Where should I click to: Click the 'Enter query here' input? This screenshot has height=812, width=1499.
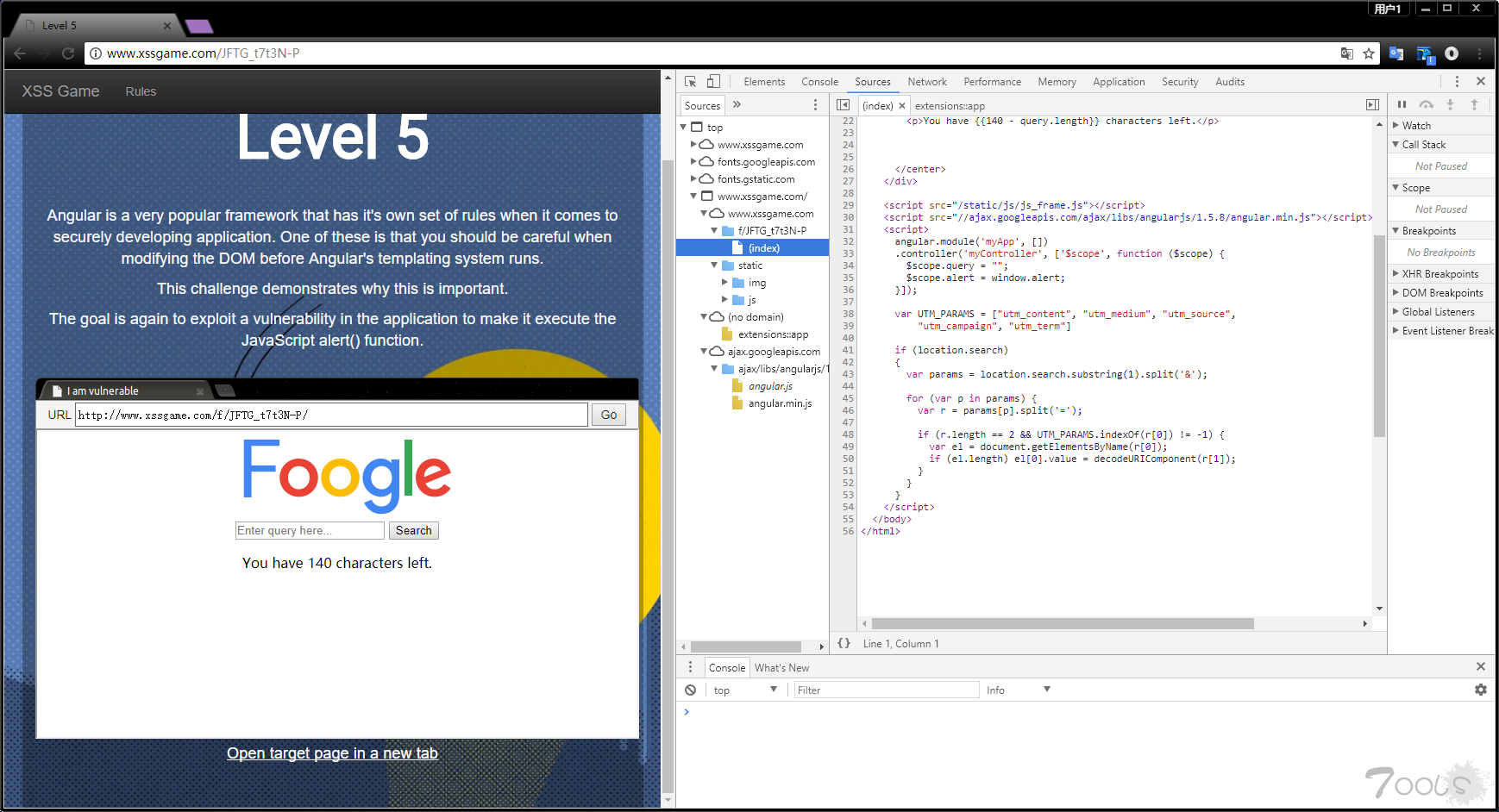pos(310,530)
